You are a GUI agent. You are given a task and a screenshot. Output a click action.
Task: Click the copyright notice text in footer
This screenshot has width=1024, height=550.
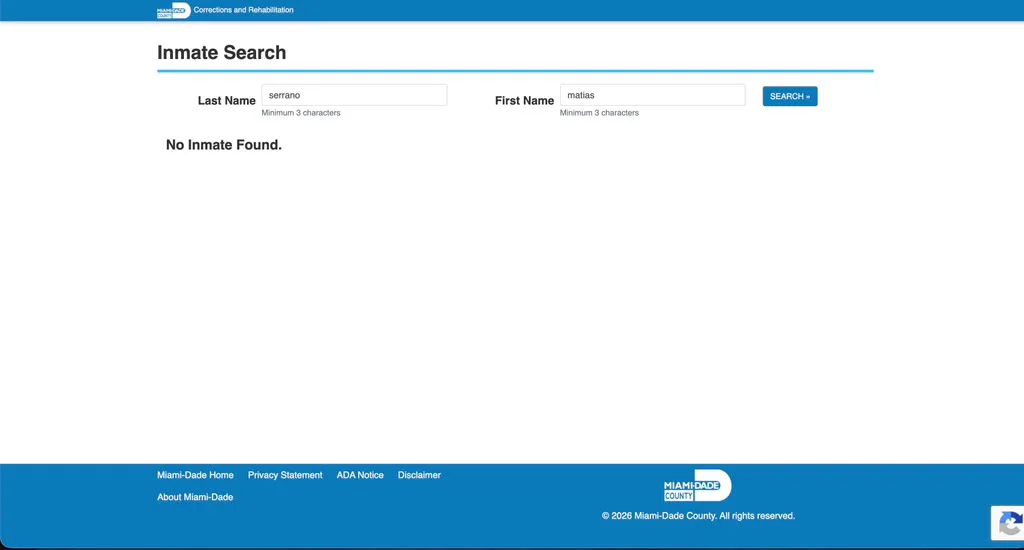(698, 516)
